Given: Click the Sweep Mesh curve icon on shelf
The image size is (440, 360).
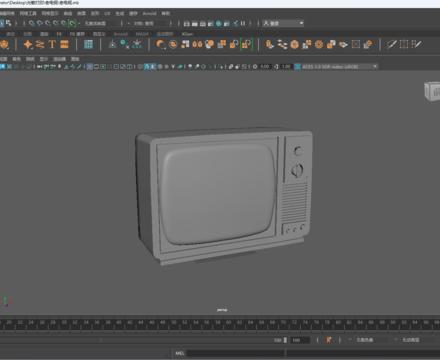Looking at the screenshot, I should click(40, 44).
